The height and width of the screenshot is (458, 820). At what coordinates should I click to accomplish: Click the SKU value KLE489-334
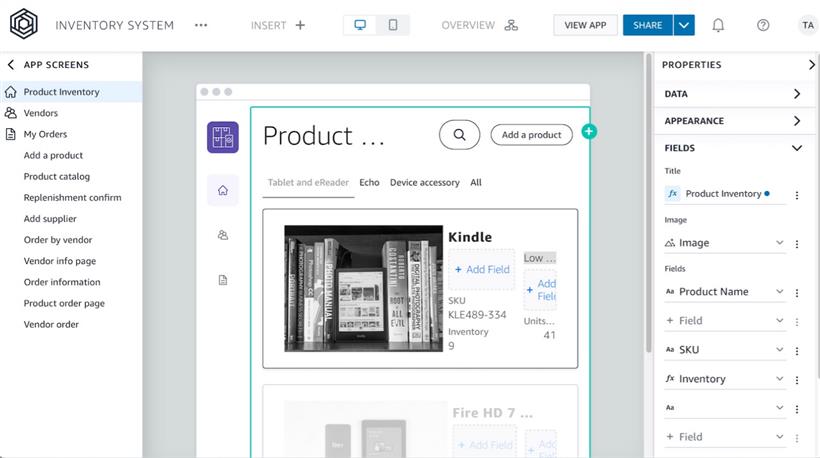click(477, 315)
